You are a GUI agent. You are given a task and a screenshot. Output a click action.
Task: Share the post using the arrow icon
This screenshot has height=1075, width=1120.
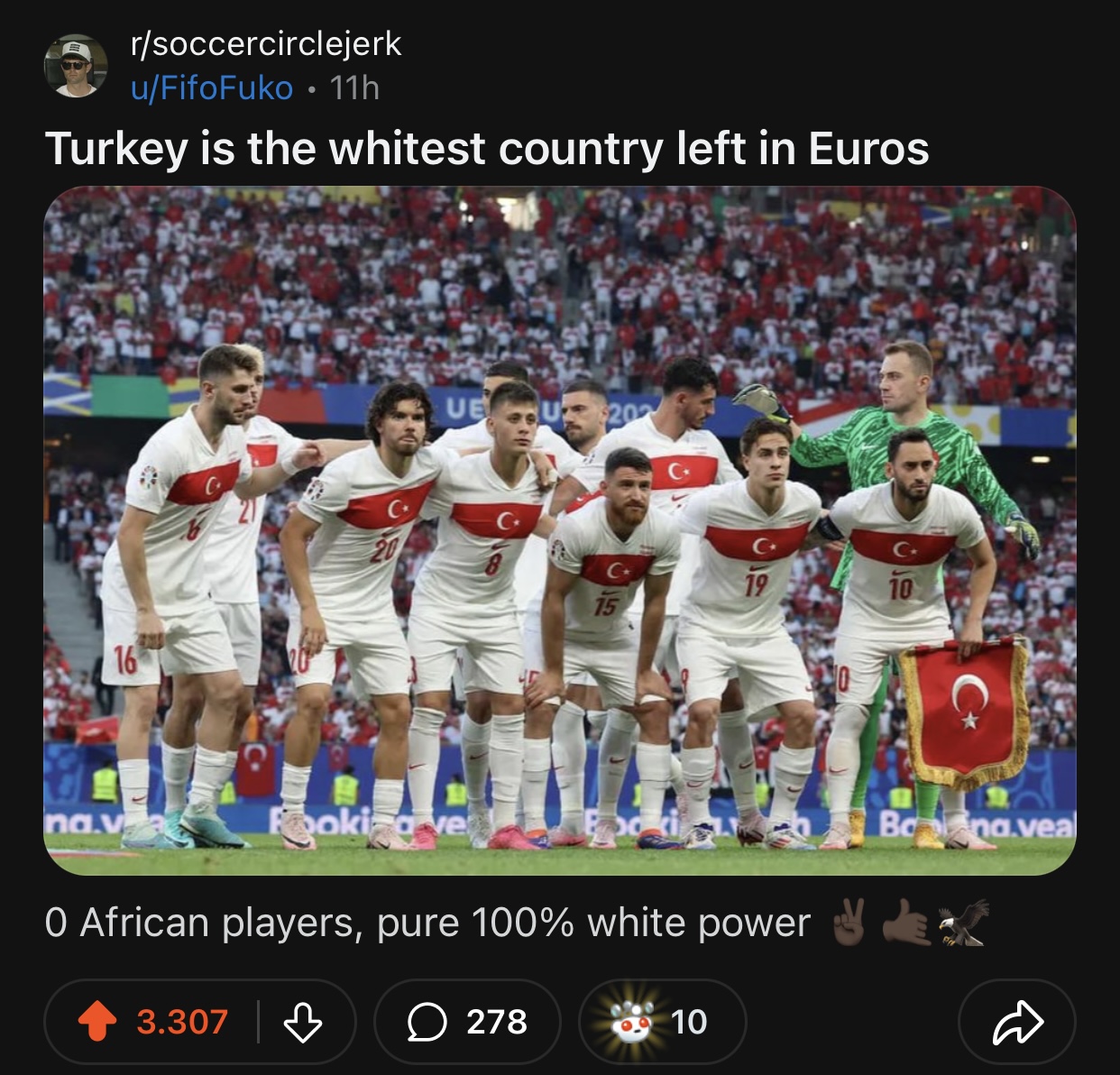click(1017, 1022)
